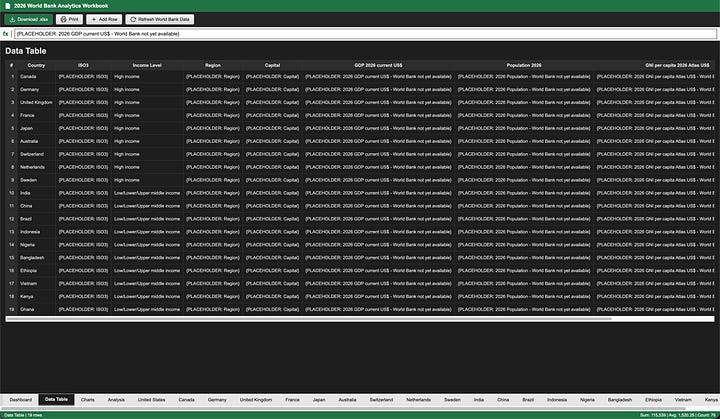Click the fx formula icon

click(6, 34)
